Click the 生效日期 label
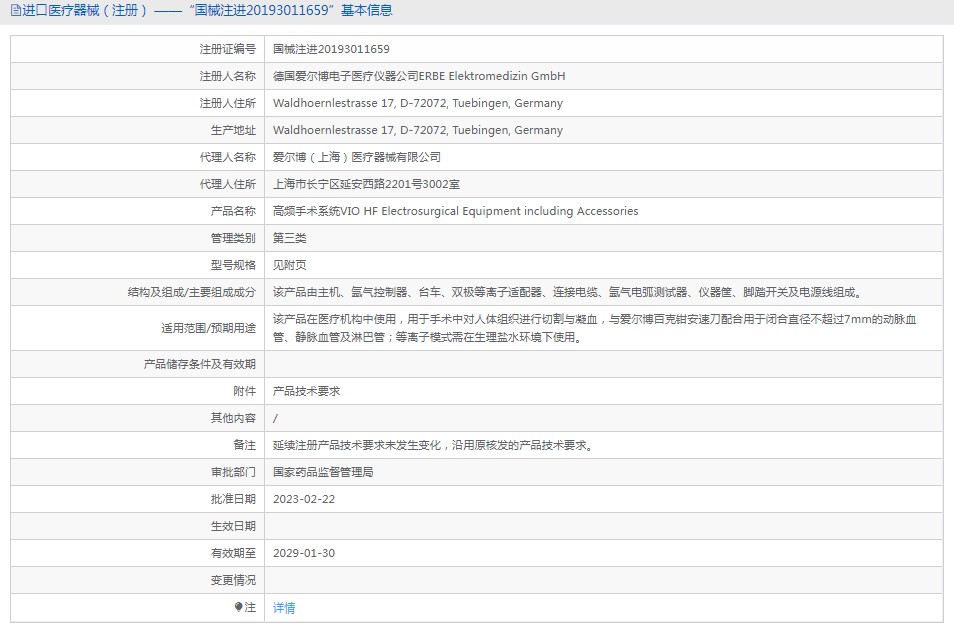The height and width of the screenshot is (628, 954). [x=233, y=526]
